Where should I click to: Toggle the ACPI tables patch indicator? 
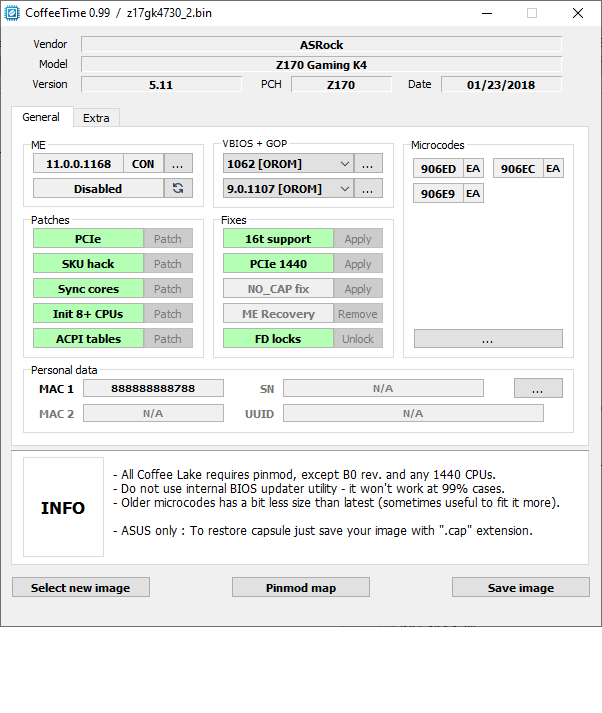[88, 338]
